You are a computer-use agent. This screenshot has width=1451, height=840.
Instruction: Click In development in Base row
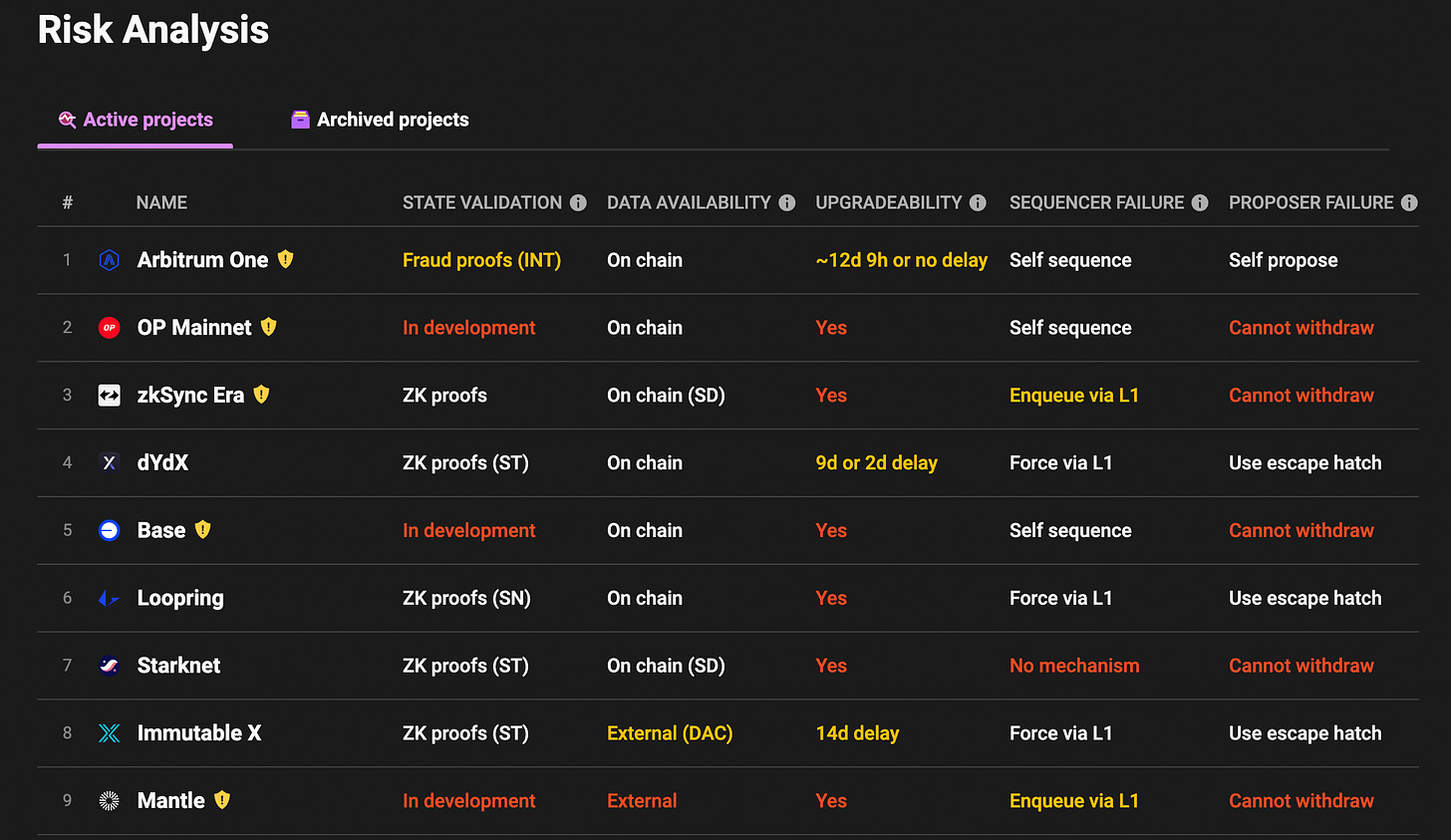tap(468, 530)
